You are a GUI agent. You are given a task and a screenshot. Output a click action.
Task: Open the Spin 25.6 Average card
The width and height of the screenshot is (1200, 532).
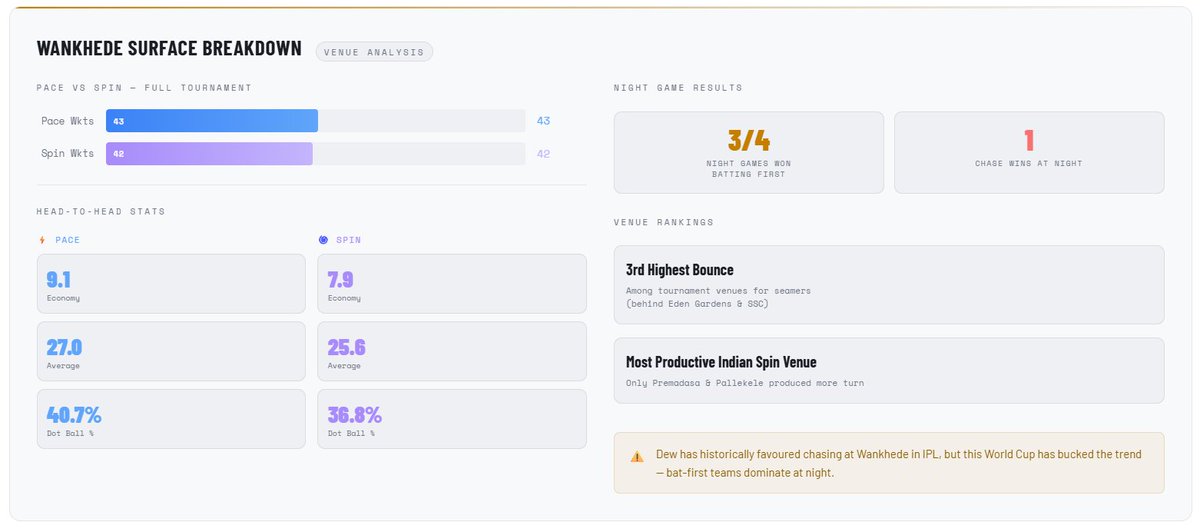452,351
